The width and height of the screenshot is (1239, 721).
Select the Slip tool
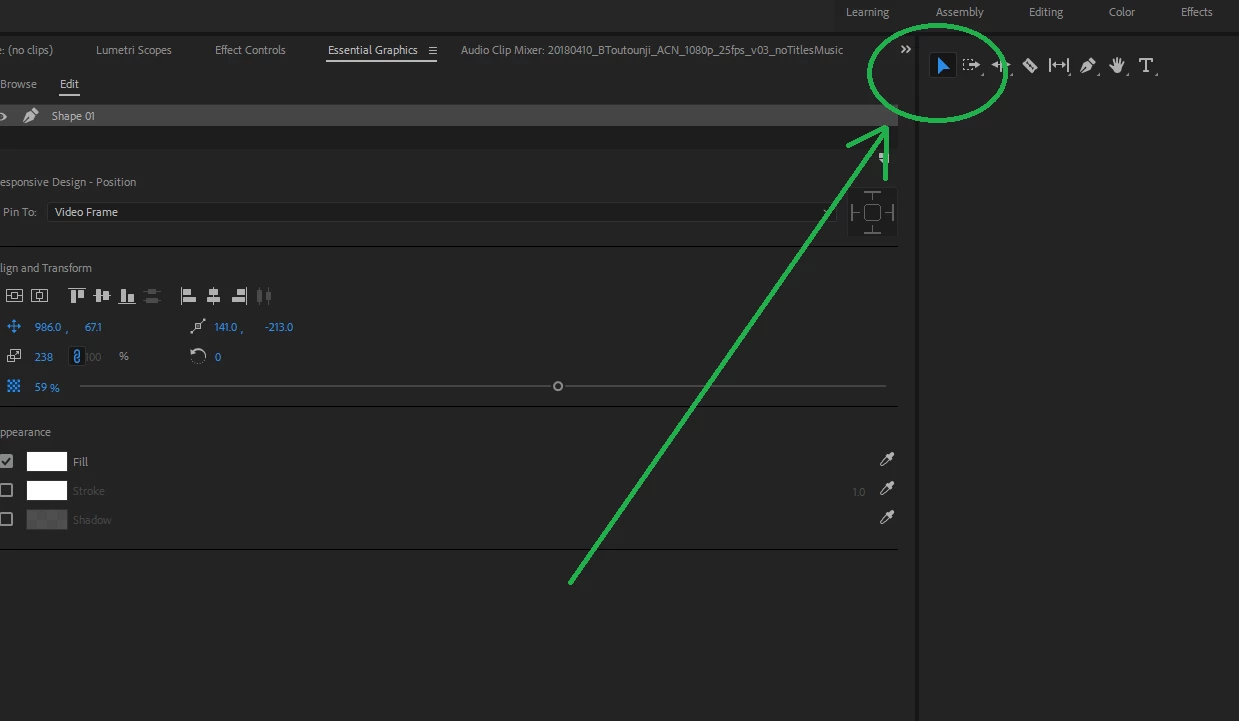pyautogui.click(x=1058, y=66)
